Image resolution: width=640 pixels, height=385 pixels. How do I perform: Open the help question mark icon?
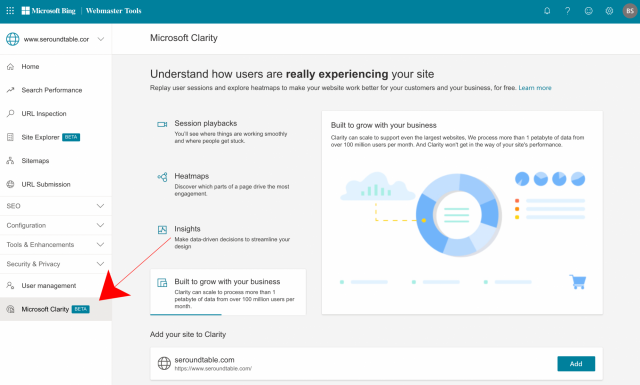click(567, 11)
